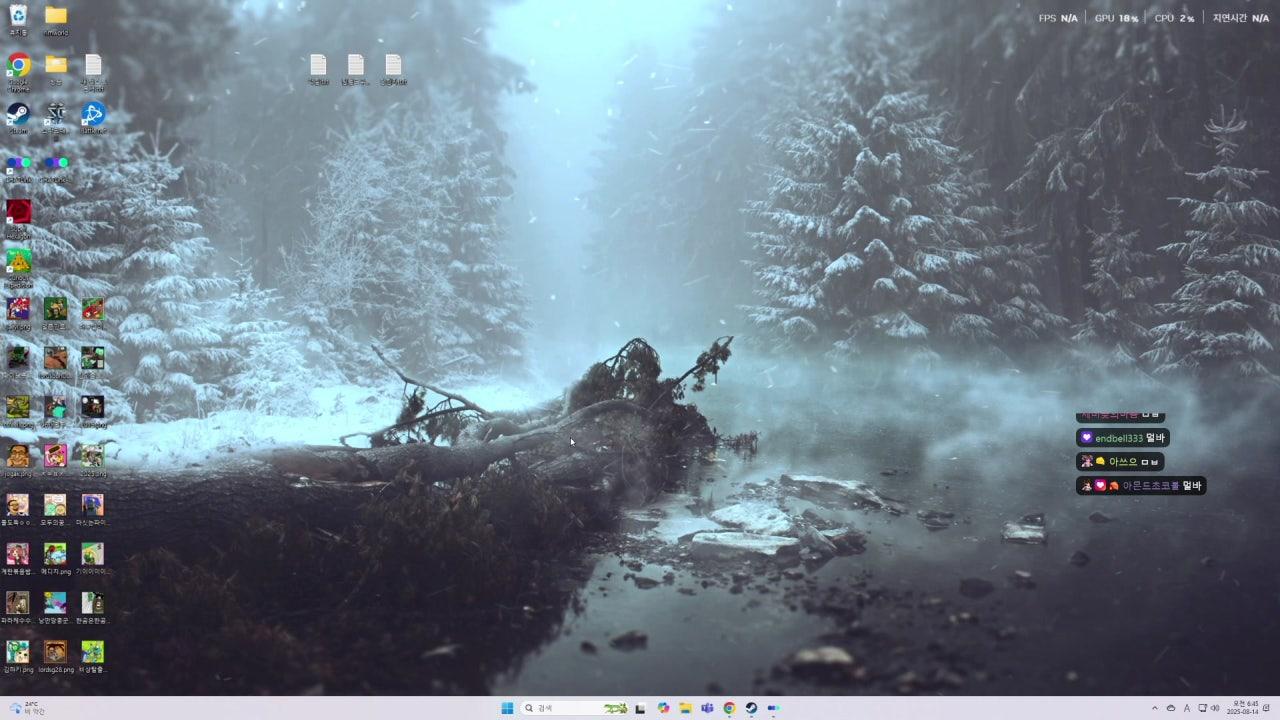Open Copilot from the taskbar
This screenshot has height=720, width=1280.
click(x=663, y=708)
